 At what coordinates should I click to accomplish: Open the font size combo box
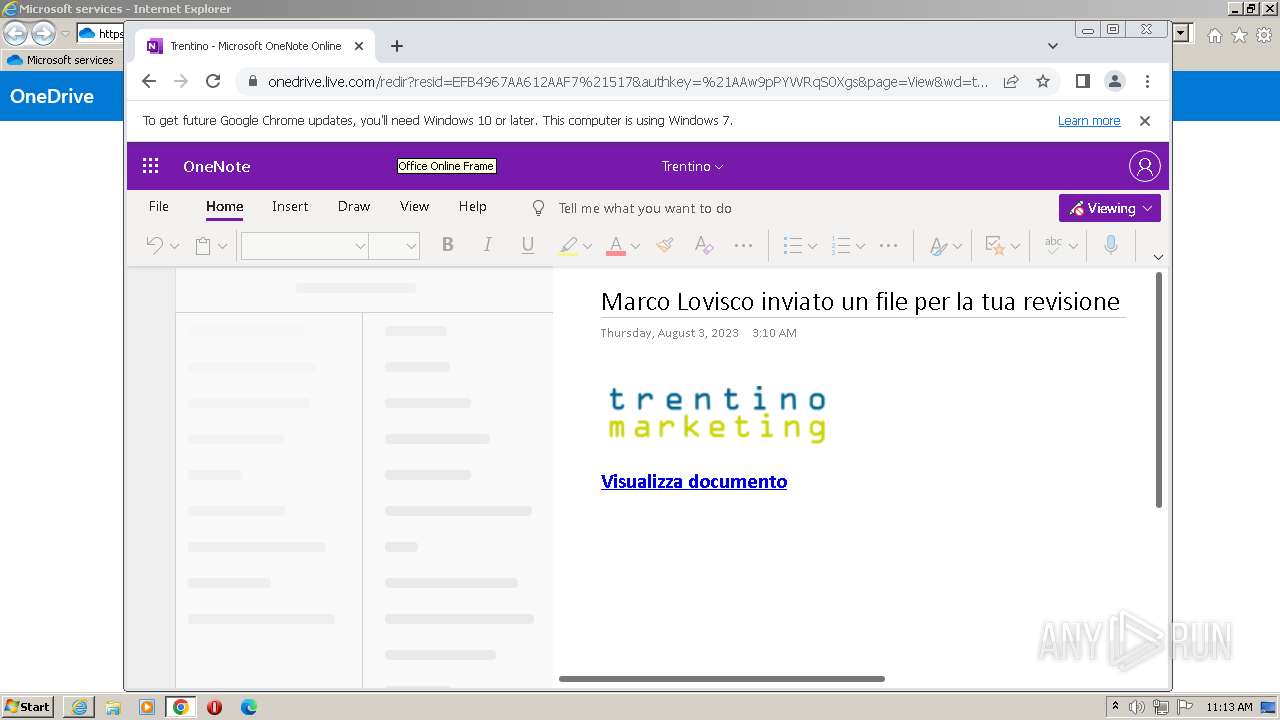point(394,246)
